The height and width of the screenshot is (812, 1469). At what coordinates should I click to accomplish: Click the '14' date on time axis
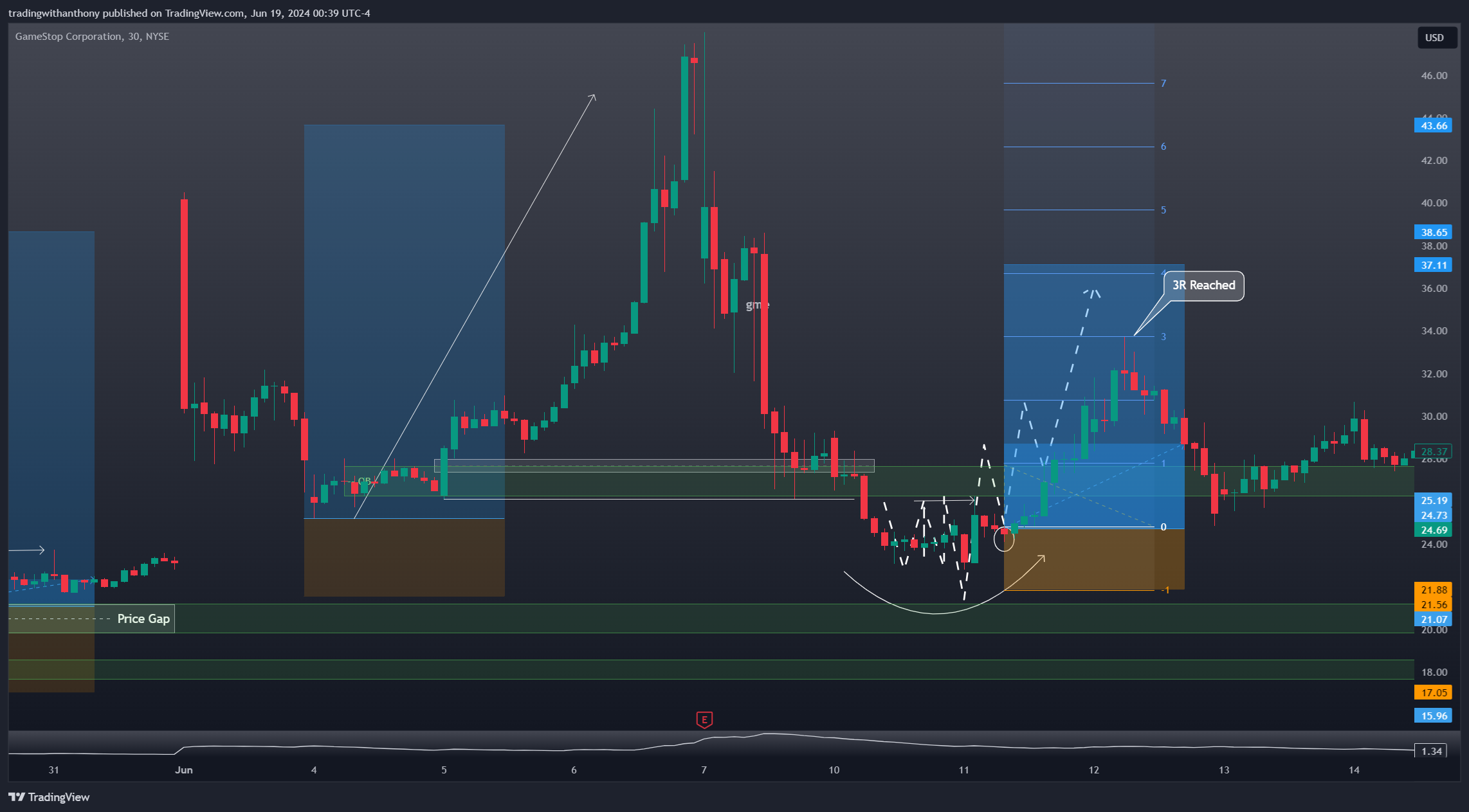1354,770
